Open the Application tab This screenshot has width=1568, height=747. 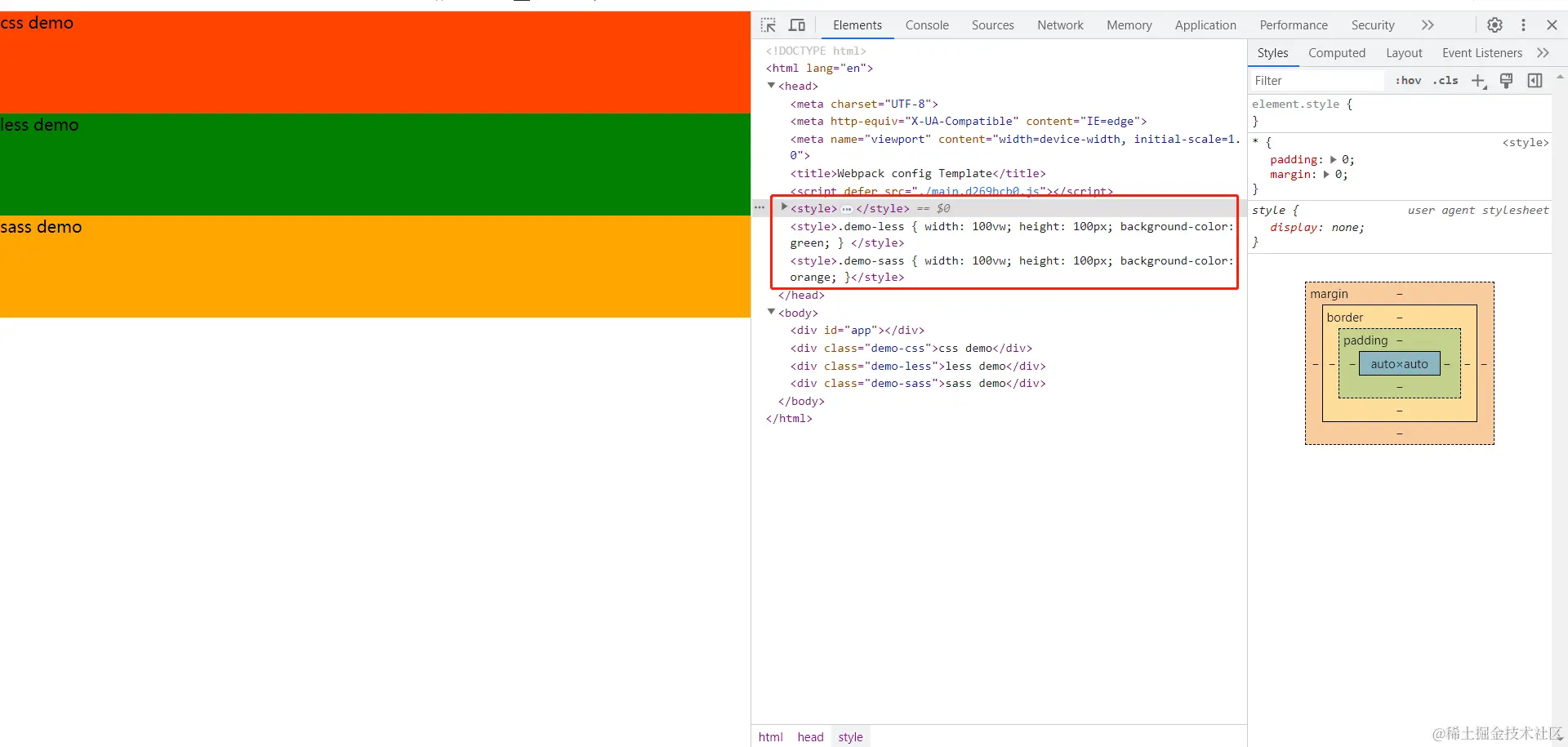[1205, 25]
